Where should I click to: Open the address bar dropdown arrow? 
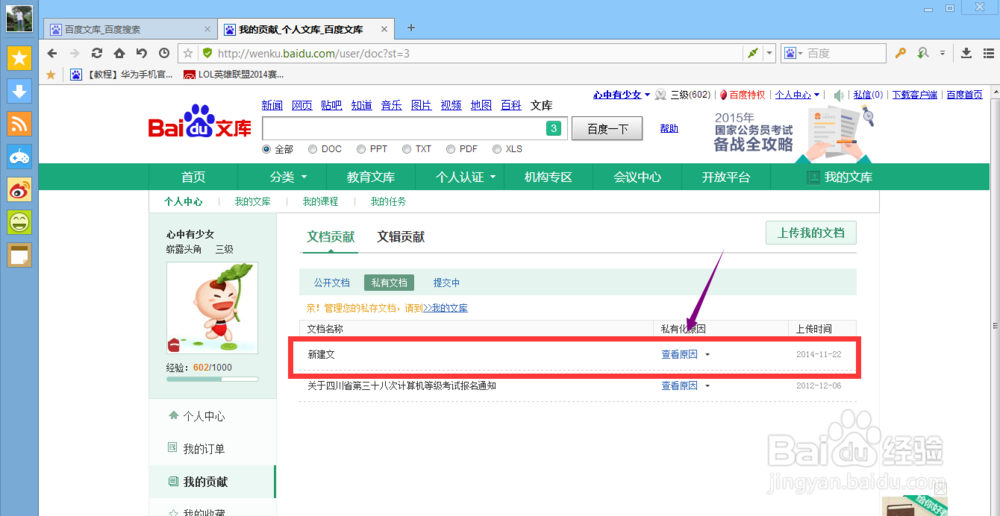[770, 54]
